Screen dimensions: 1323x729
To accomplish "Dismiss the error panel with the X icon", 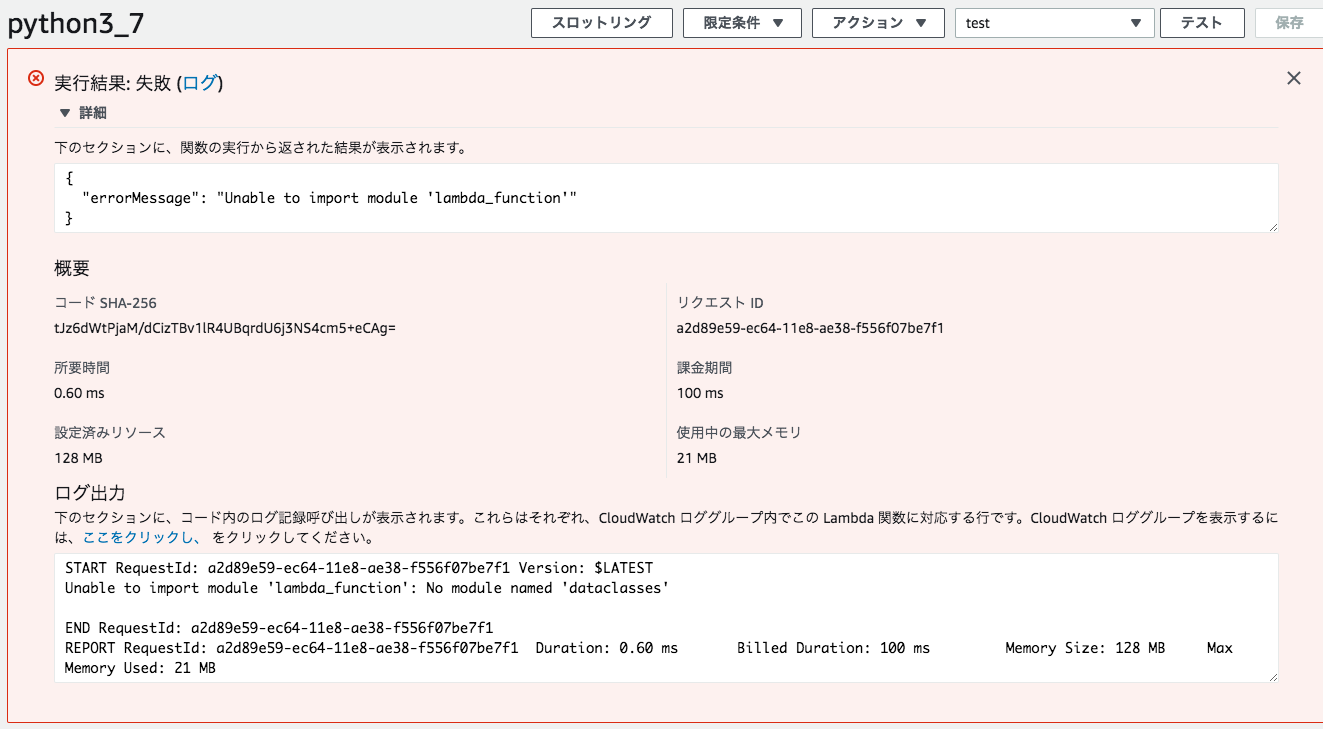I will pos(1293,78).
